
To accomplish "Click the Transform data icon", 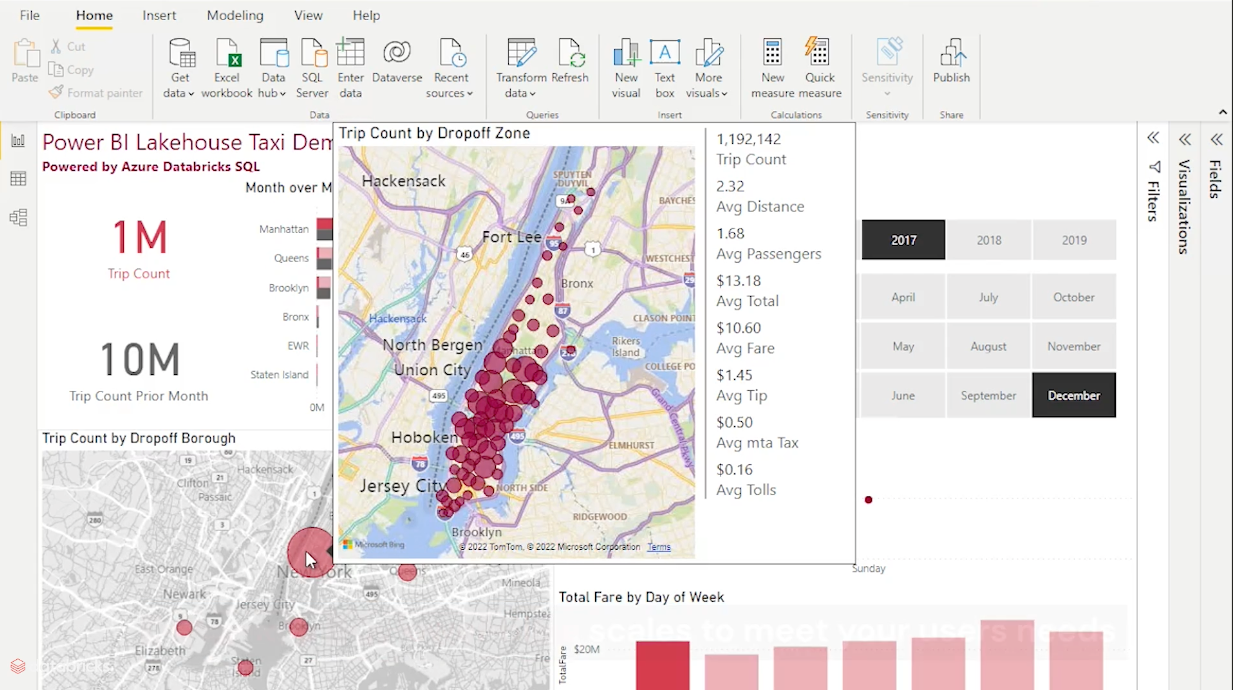I will [x=521, y=53].
